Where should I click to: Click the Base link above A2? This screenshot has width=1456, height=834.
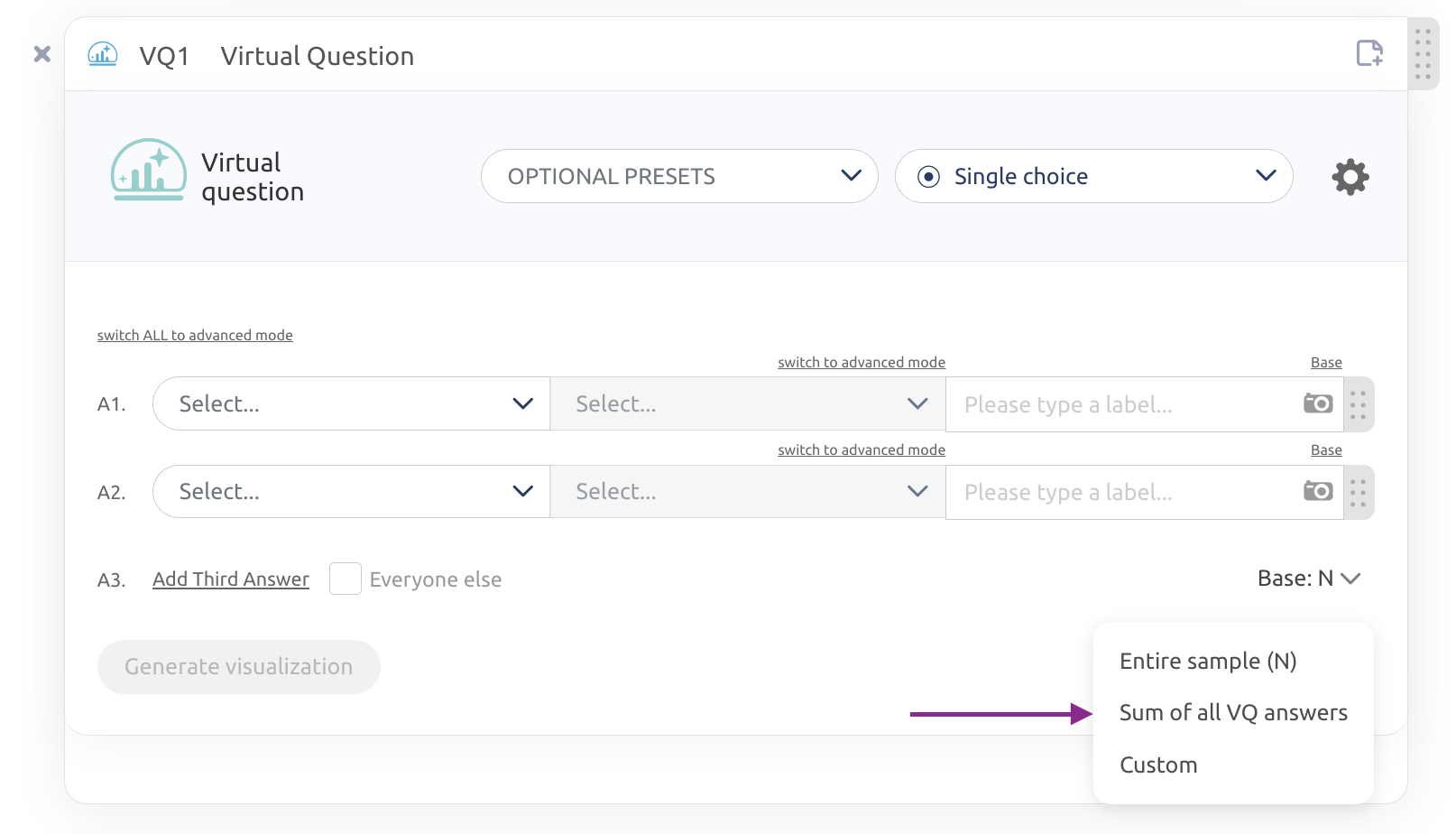click(1326, 449)
